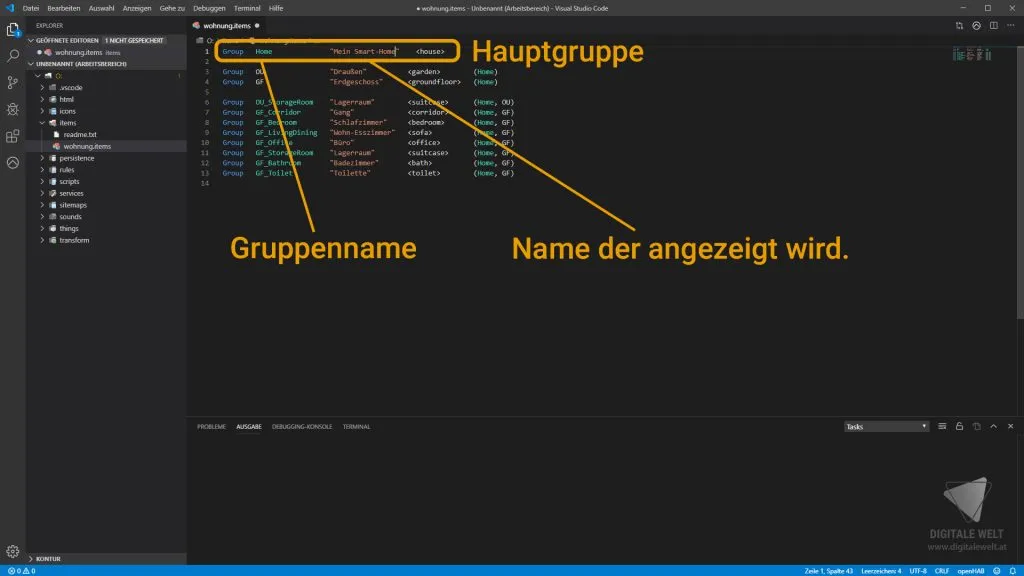This screenshot has width=1024, height=576.
Task: Expand the rules folder
Action: pos(67,170)
